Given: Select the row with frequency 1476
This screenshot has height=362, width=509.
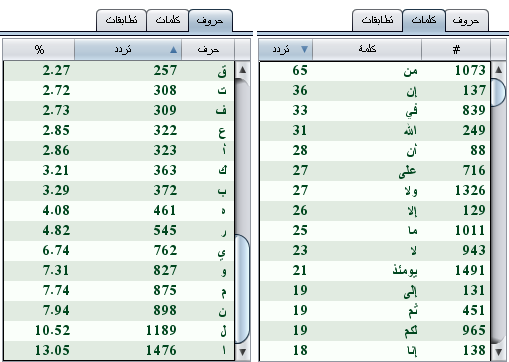Looking at the screenshot, I should point(119,350).
